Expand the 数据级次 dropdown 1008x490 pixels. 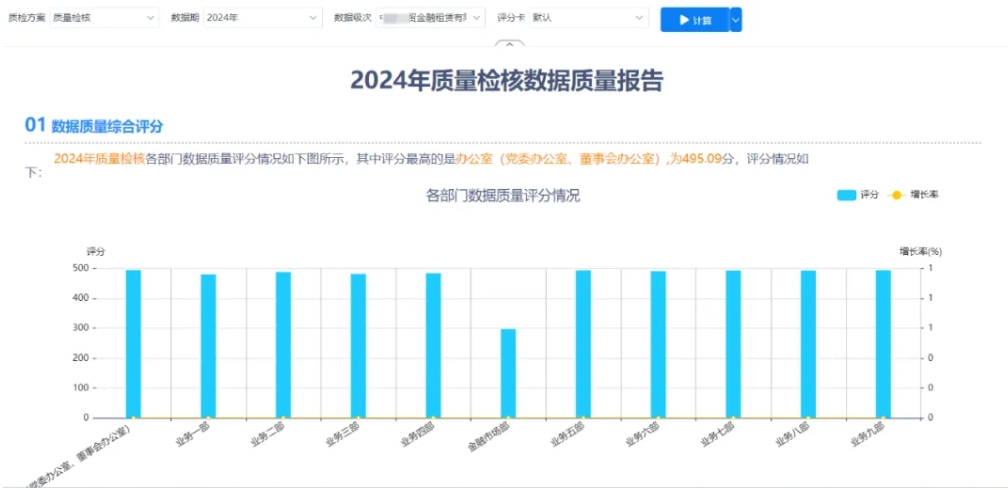click(x=430, y=18)
